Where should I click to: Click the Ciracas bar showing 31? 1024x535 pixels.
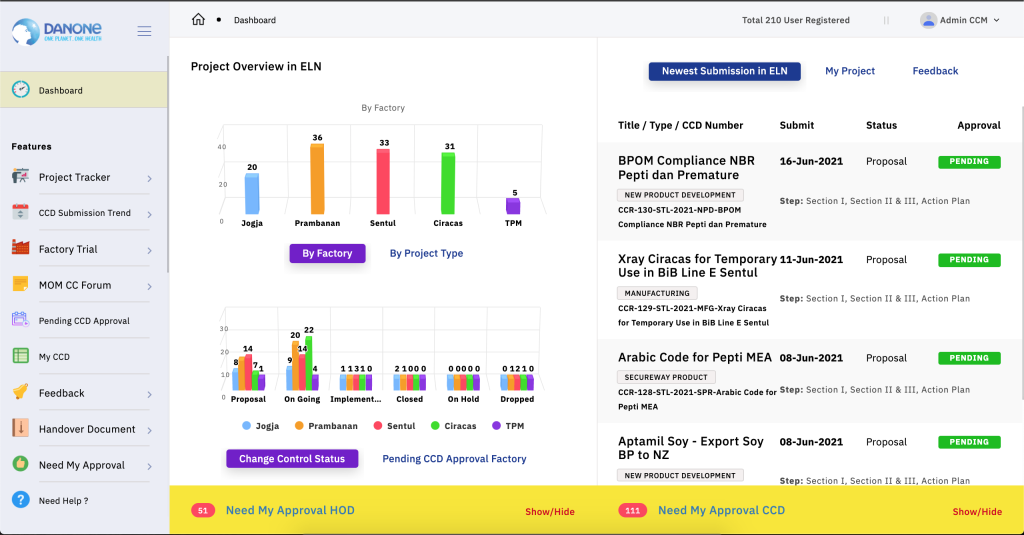[448, 183]
